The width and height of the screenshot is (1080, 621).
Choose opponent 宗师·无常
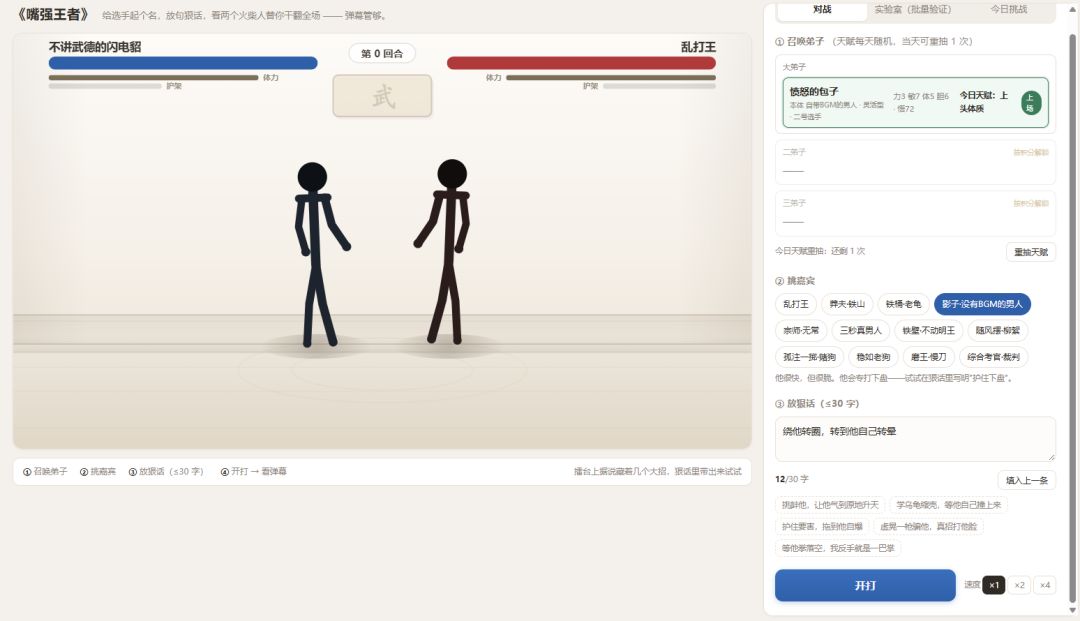click(x=800, y=330)
